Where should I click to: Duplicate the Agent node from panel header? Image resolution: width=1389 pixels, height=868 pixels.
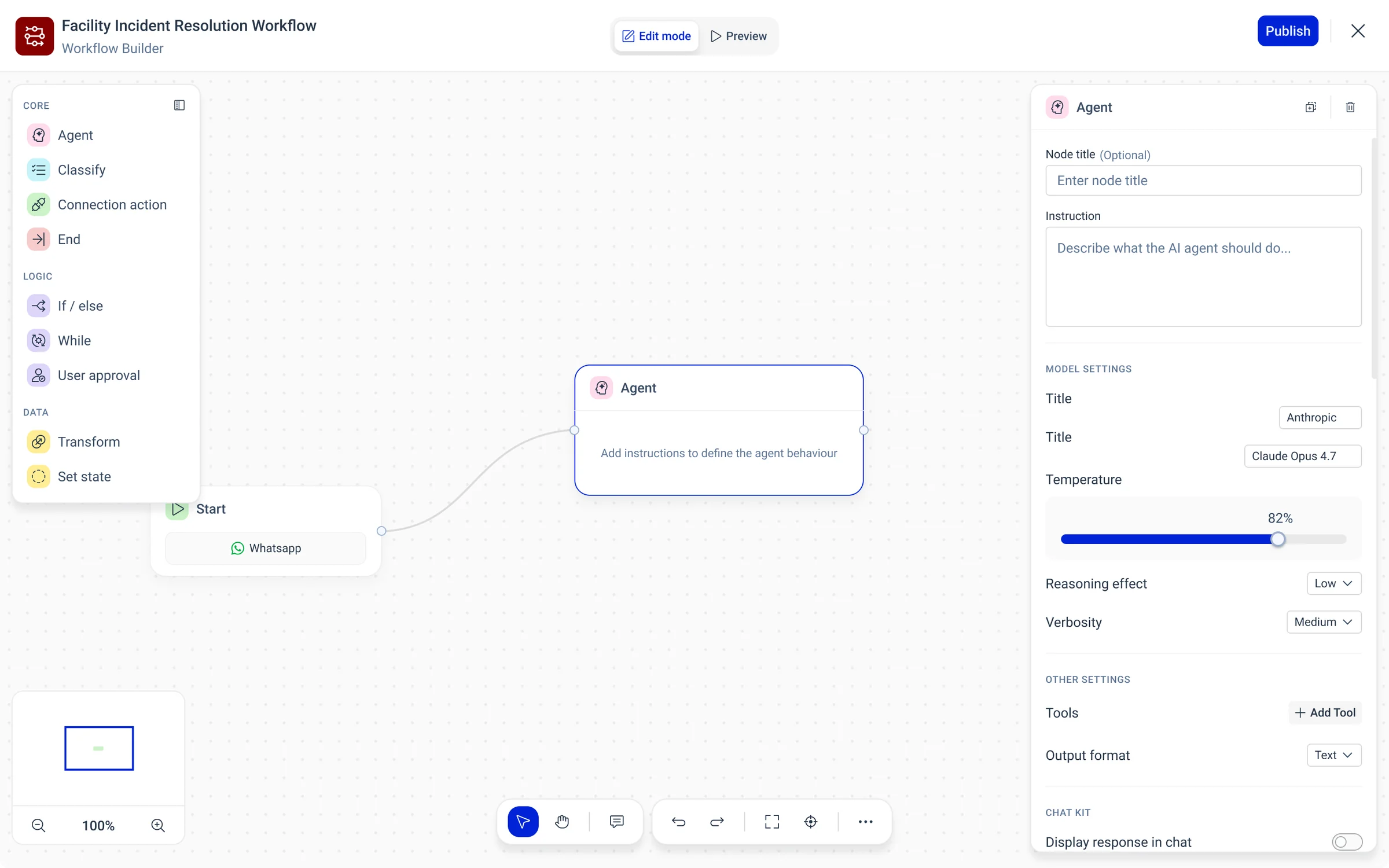(1311, 107)
